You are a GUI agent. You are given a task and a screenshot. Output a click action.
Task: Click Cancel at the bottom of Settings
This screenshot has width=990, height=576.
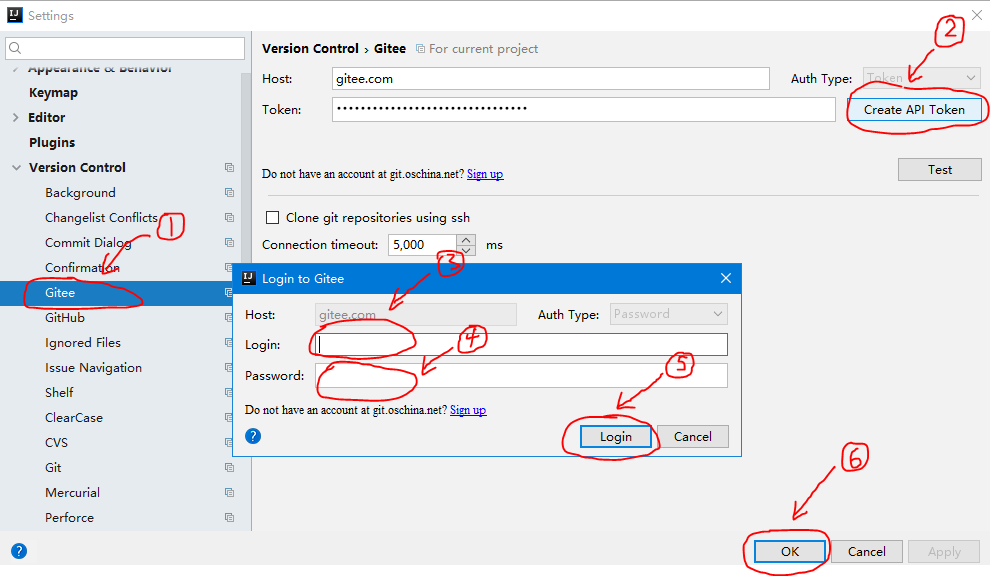pos(867,551)
